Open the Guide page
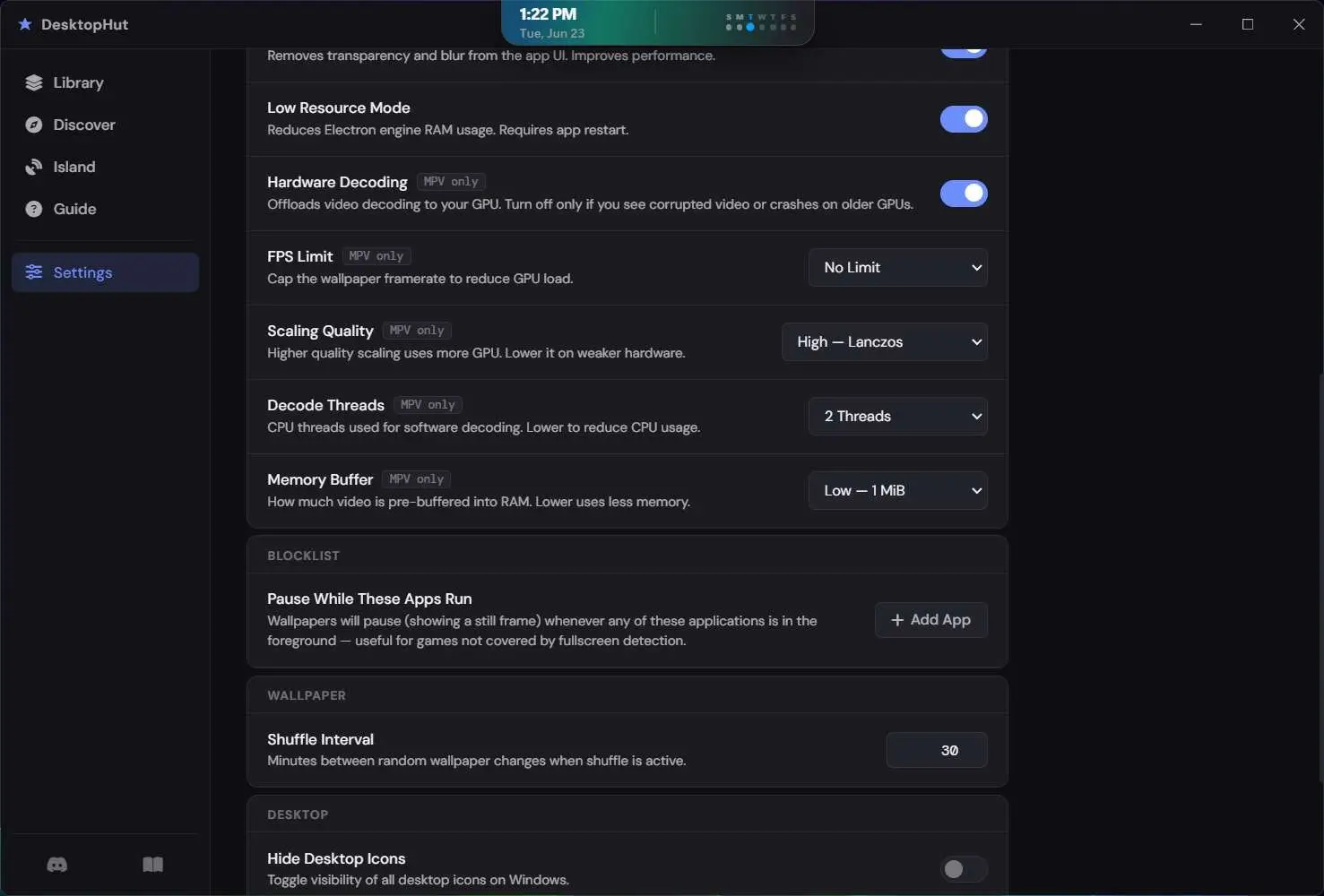The height and width of the screenshot is (896, 1324). click(x=105, y=209)
